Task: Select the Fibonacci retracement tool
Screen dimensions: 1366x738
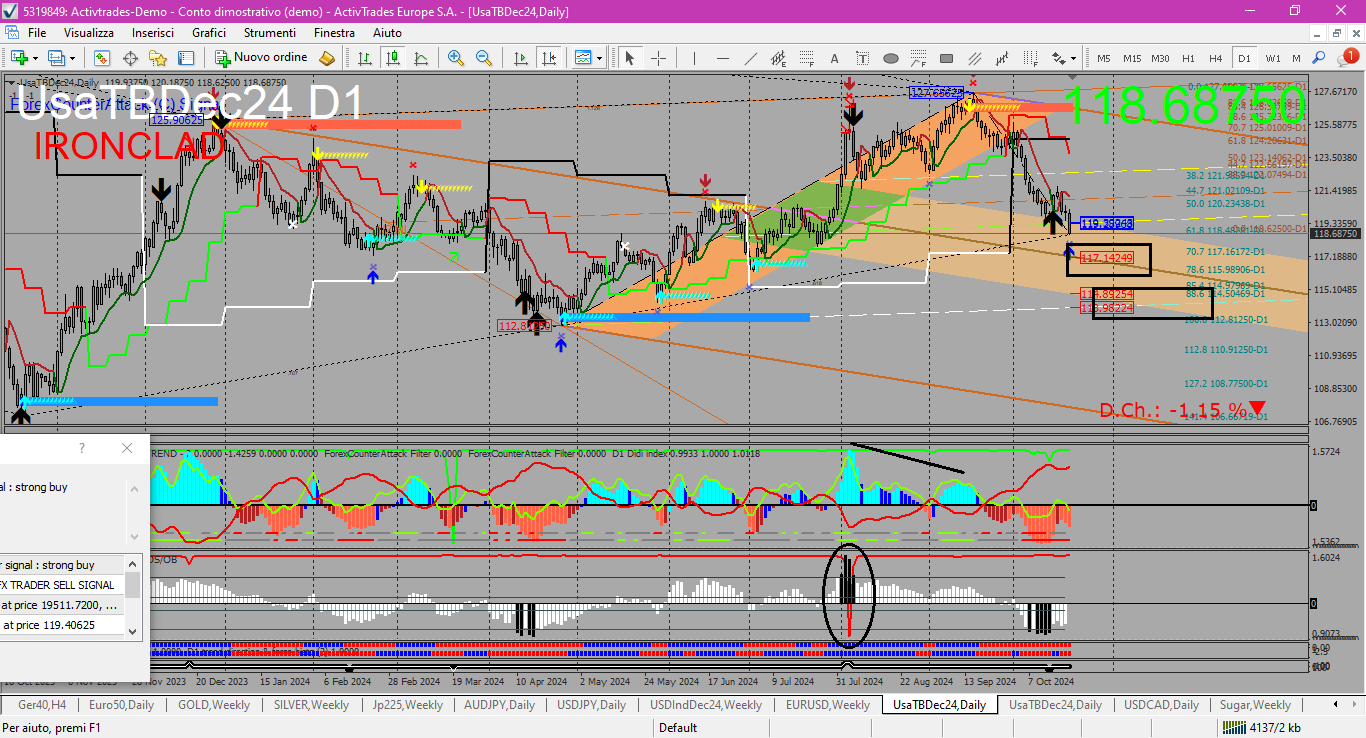Action: coord(806,58)
